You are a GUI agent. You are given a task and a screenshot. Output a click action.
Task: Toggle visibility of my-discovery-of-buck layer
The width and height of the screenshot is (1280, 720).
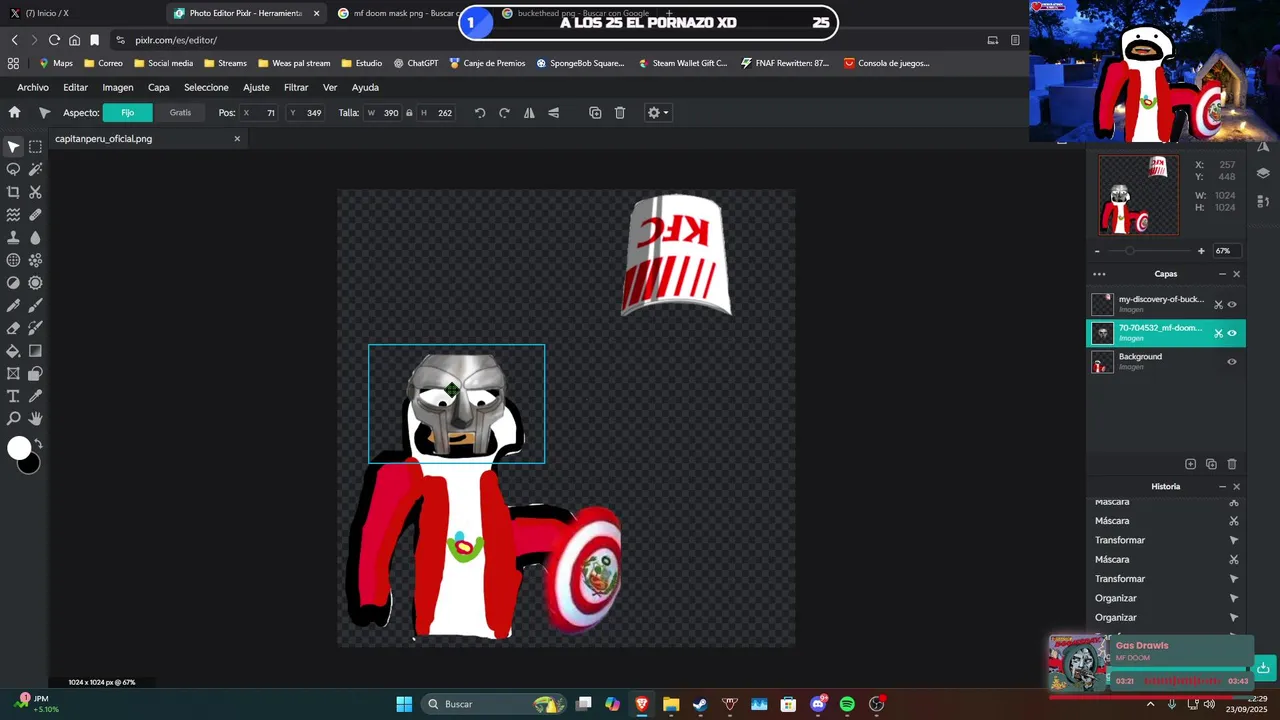tap(1232, 304)
